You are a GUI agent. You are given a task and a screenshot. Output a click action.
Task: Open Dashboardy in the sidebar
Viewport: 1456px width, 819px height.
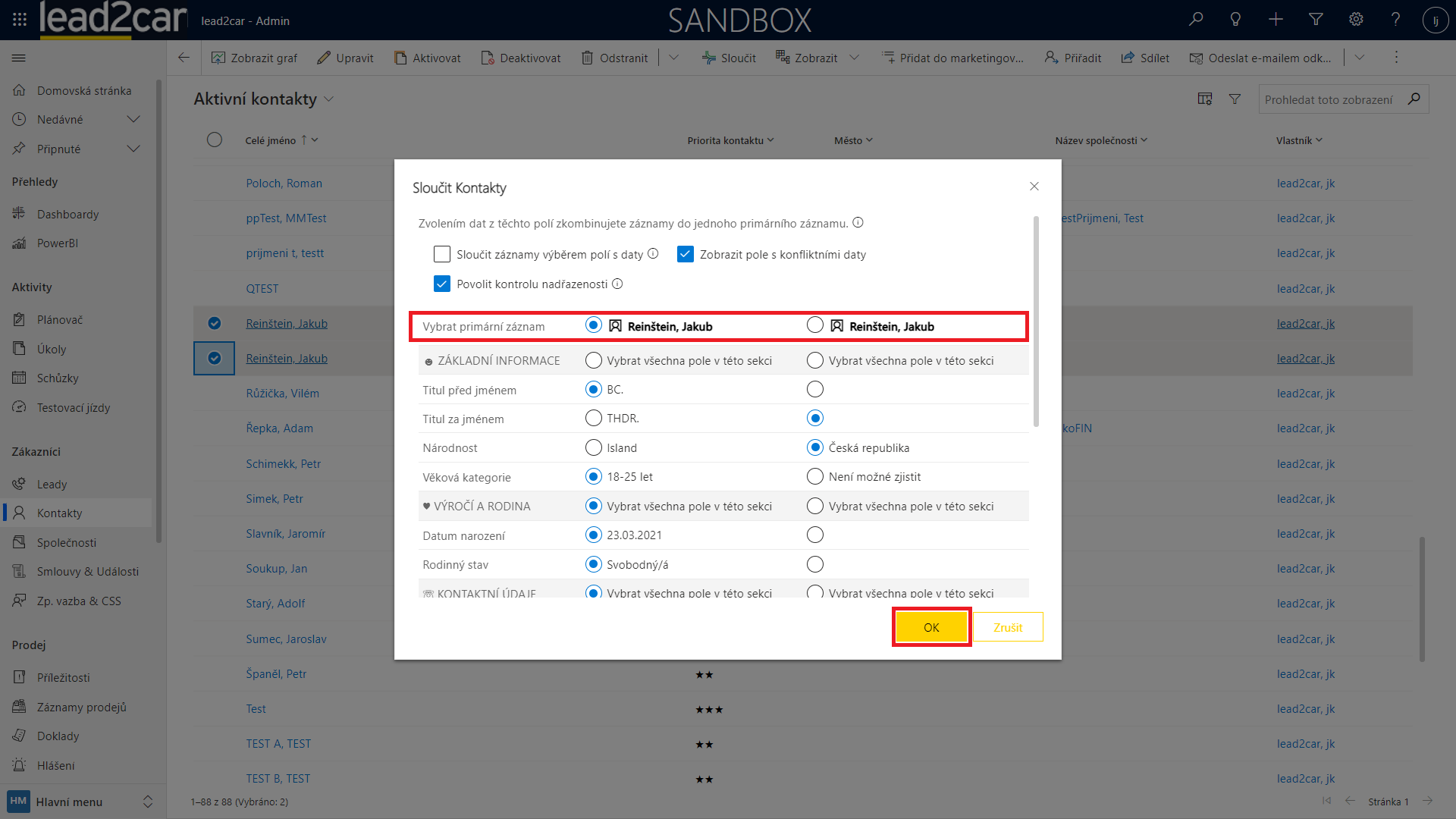coord(67,214)
